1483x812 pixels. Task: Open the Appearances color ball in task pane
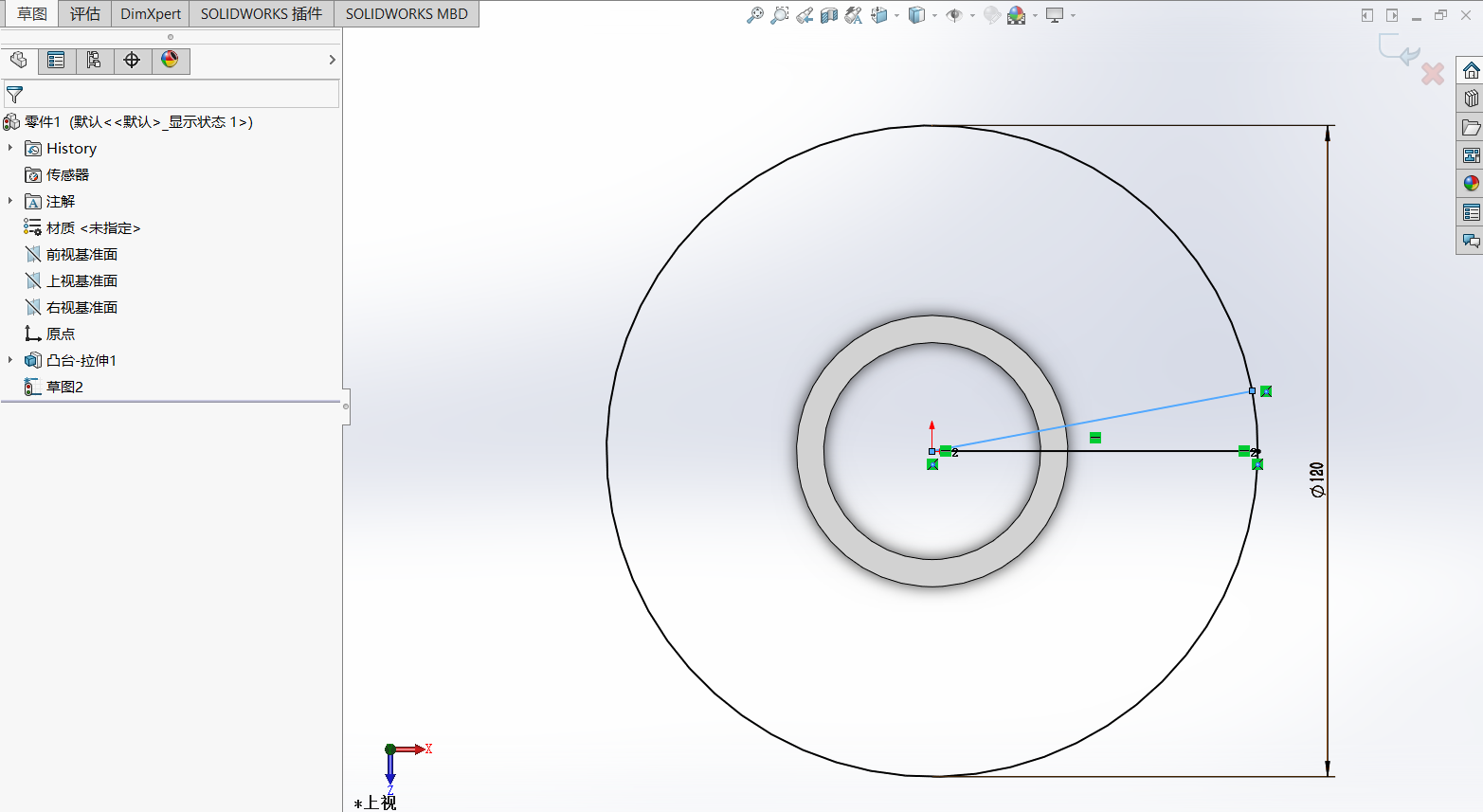click(x=1471, y=184)
